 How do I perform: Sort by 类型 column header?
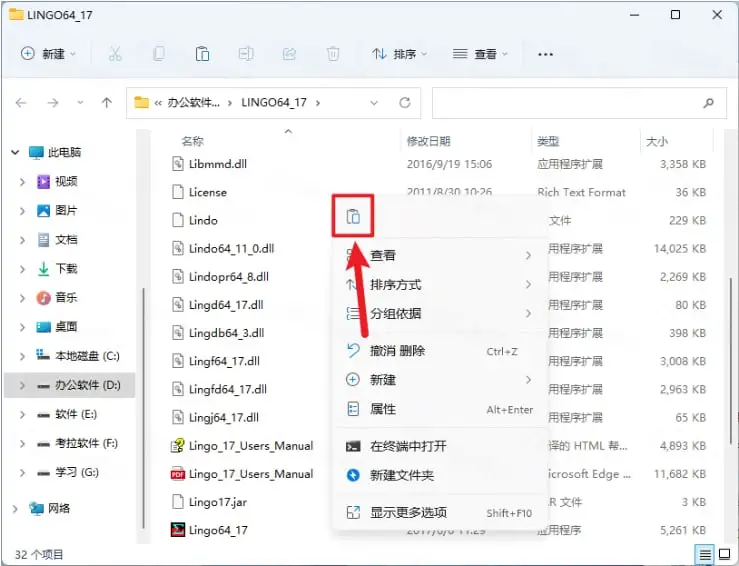[x=548, y=141]
